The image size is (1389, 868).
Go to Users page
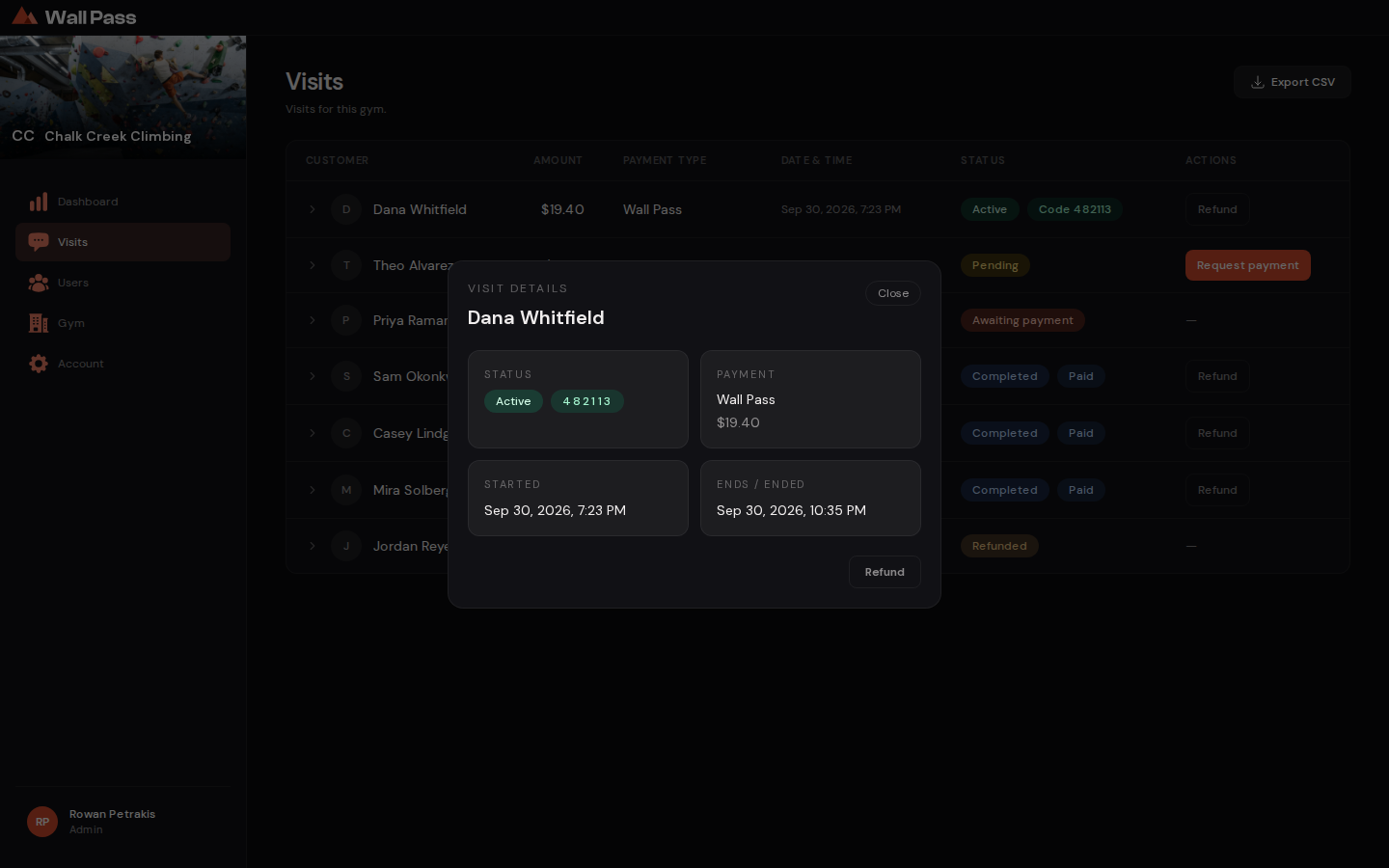123,283
